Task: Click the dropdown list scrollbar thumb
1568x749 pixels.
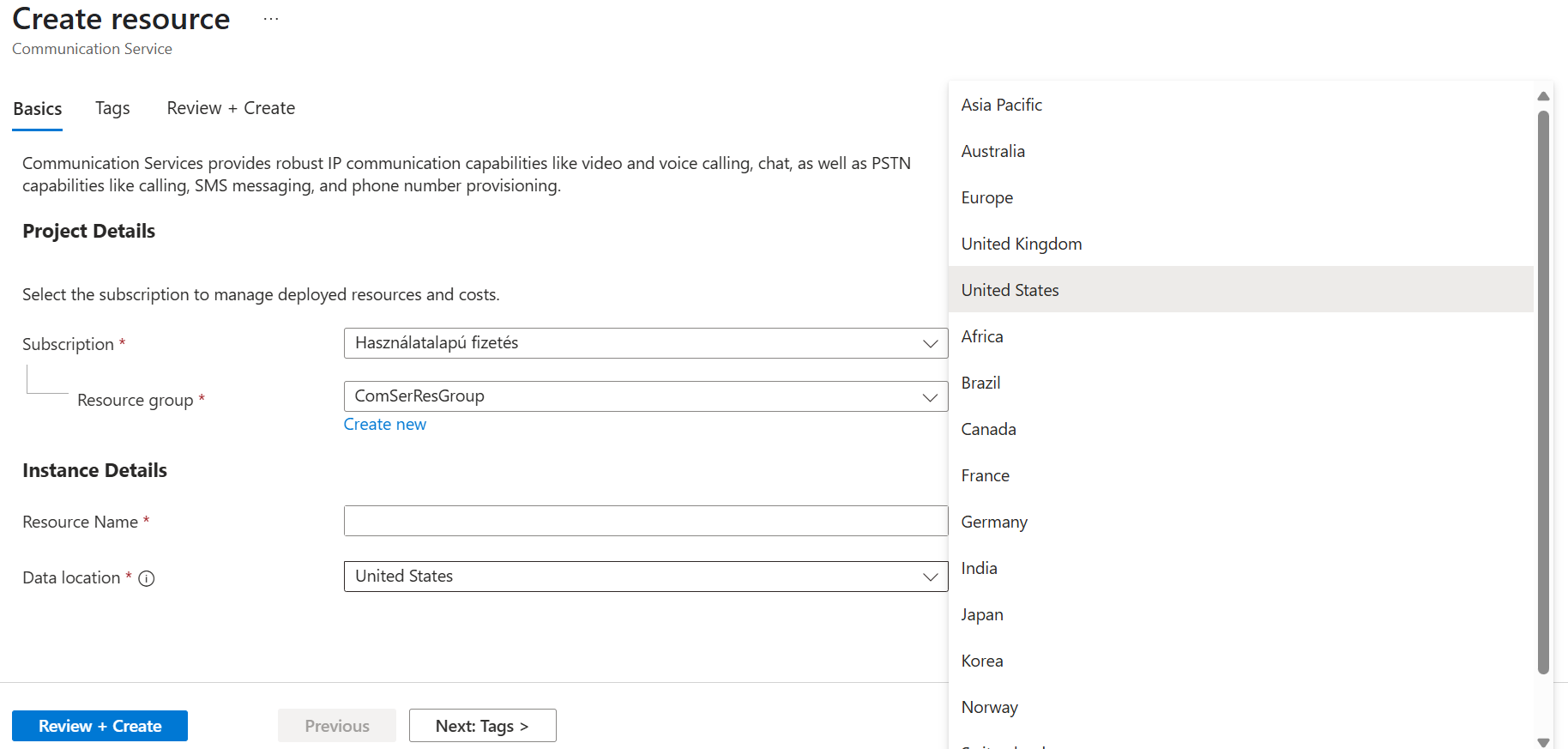Action: (x=1543, y=393)
